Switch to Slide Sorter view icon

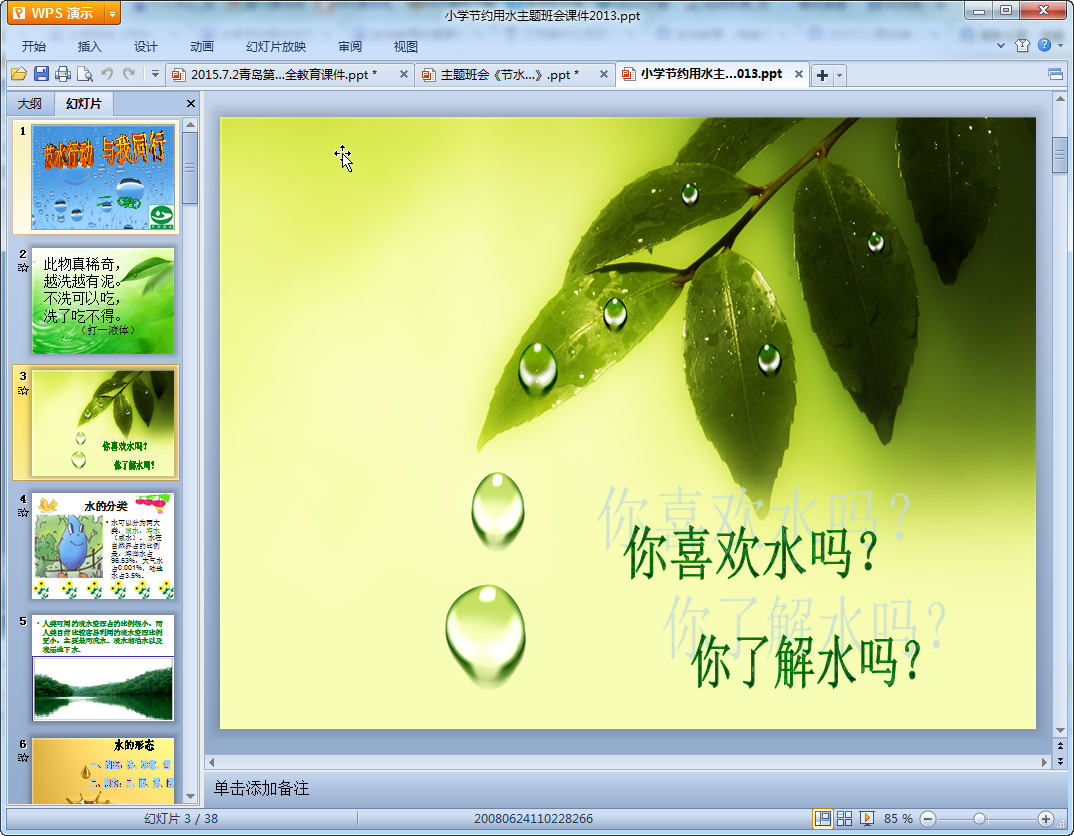[x=845, y=818]
